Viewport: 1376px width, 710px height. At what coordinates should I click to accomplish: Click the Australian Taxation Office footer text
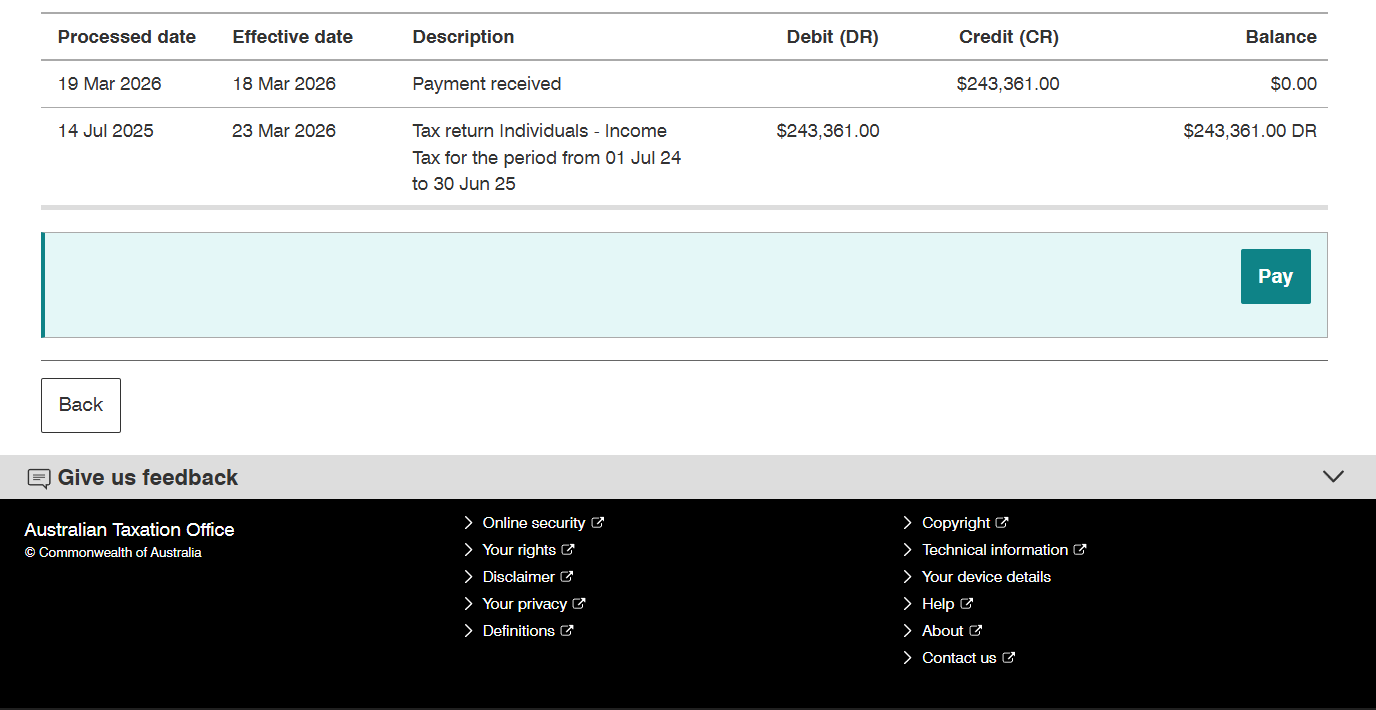point(129,530)
